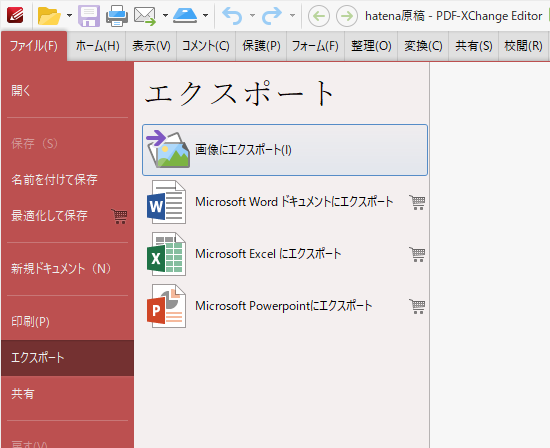Switch to the フォーム(F) tab
550x448 pixels.
point(315,46)
